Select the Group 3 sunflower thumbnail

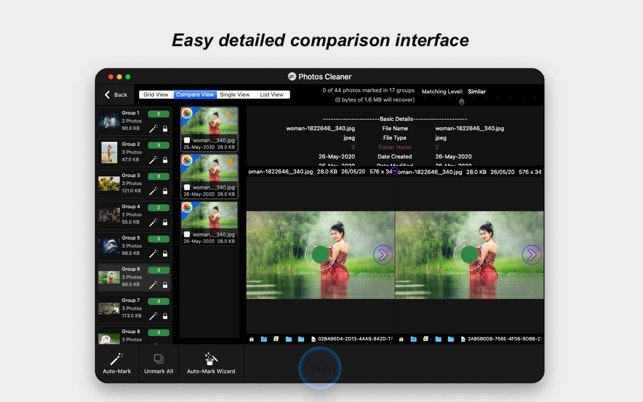[109, 183]
